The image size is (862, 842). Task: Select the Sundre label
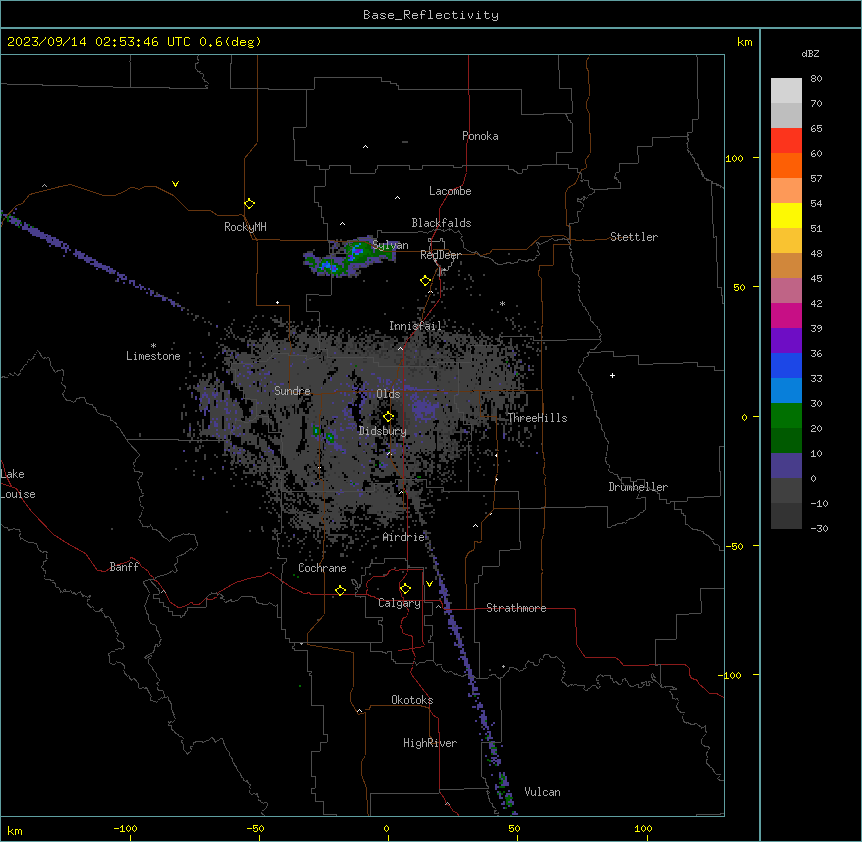pos(292,391)
